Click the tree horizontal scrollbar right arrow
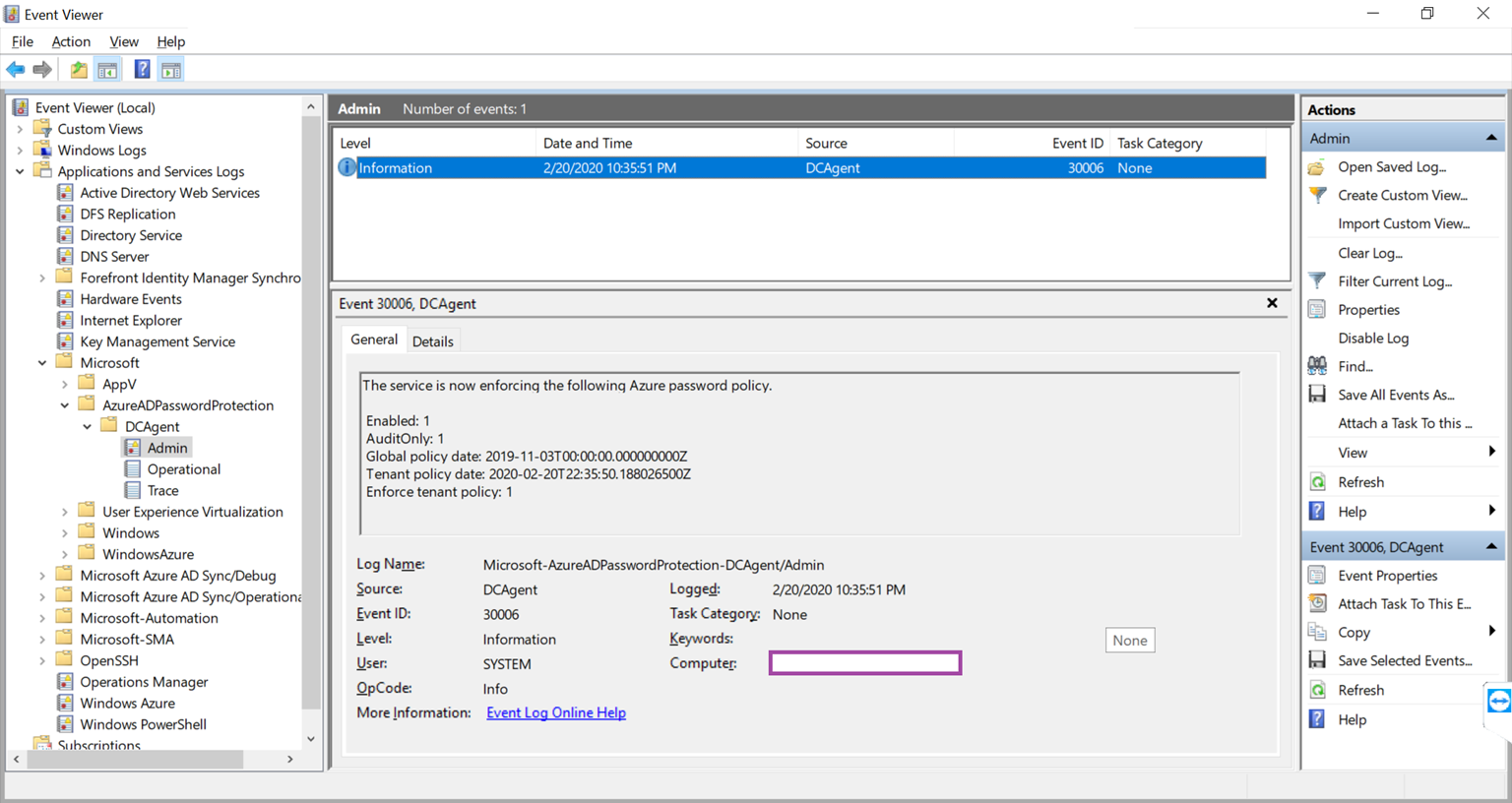The image size is (1512, 803). (290, 759)
